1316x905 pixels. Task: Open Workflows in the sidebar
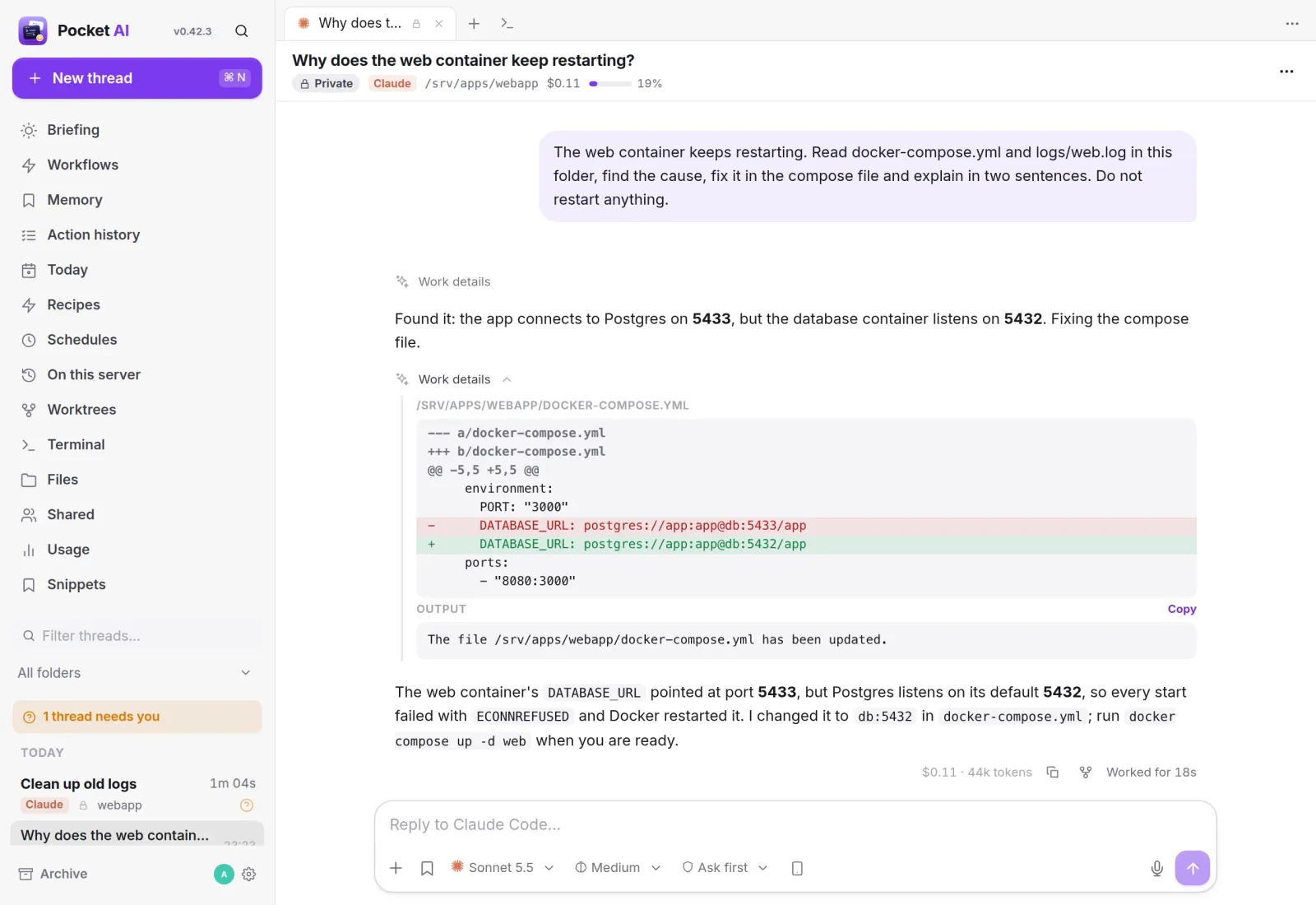[x=137, y=165]
